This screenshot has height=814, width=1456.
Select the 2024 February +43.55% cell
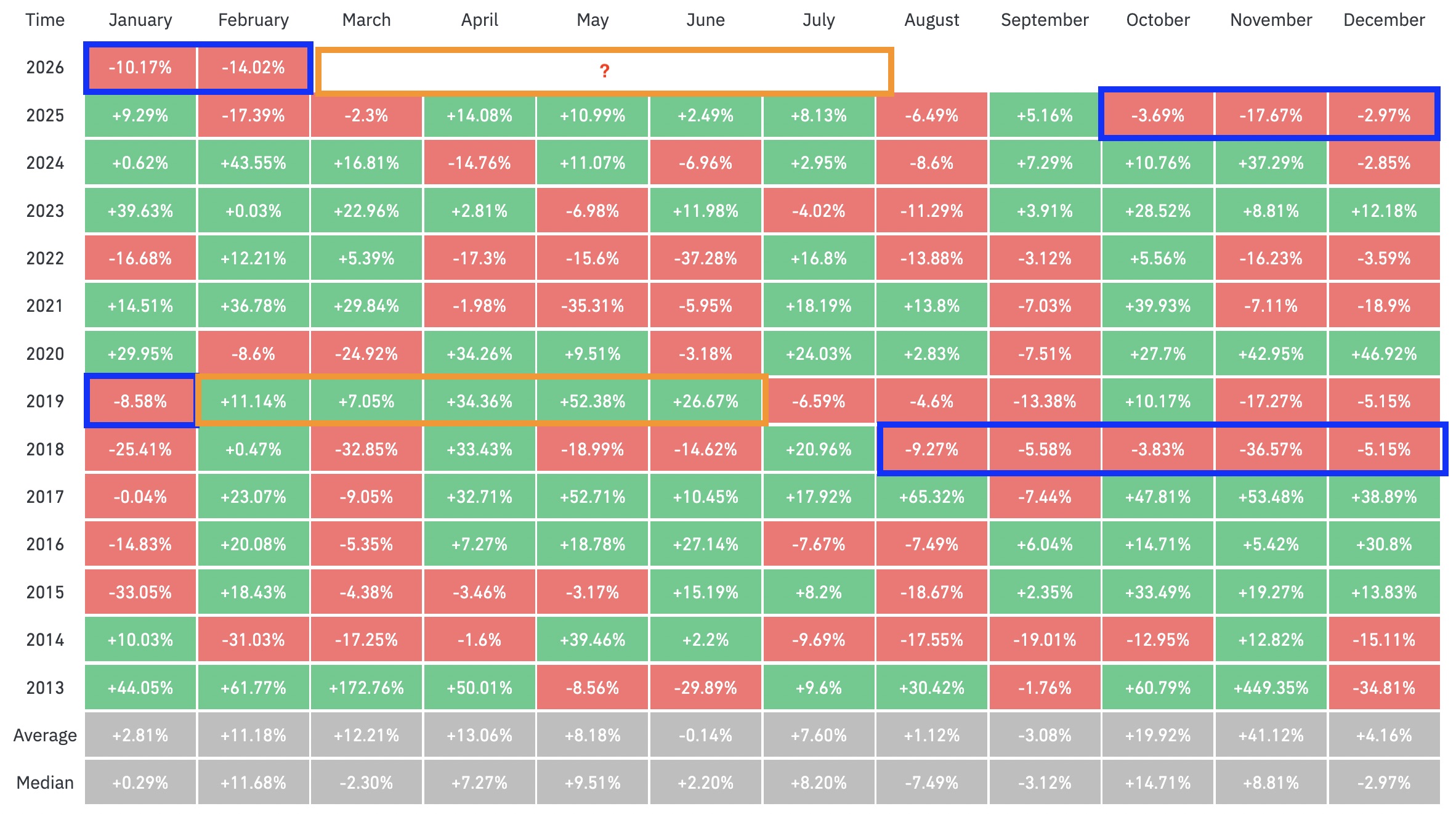coord(253,163)
